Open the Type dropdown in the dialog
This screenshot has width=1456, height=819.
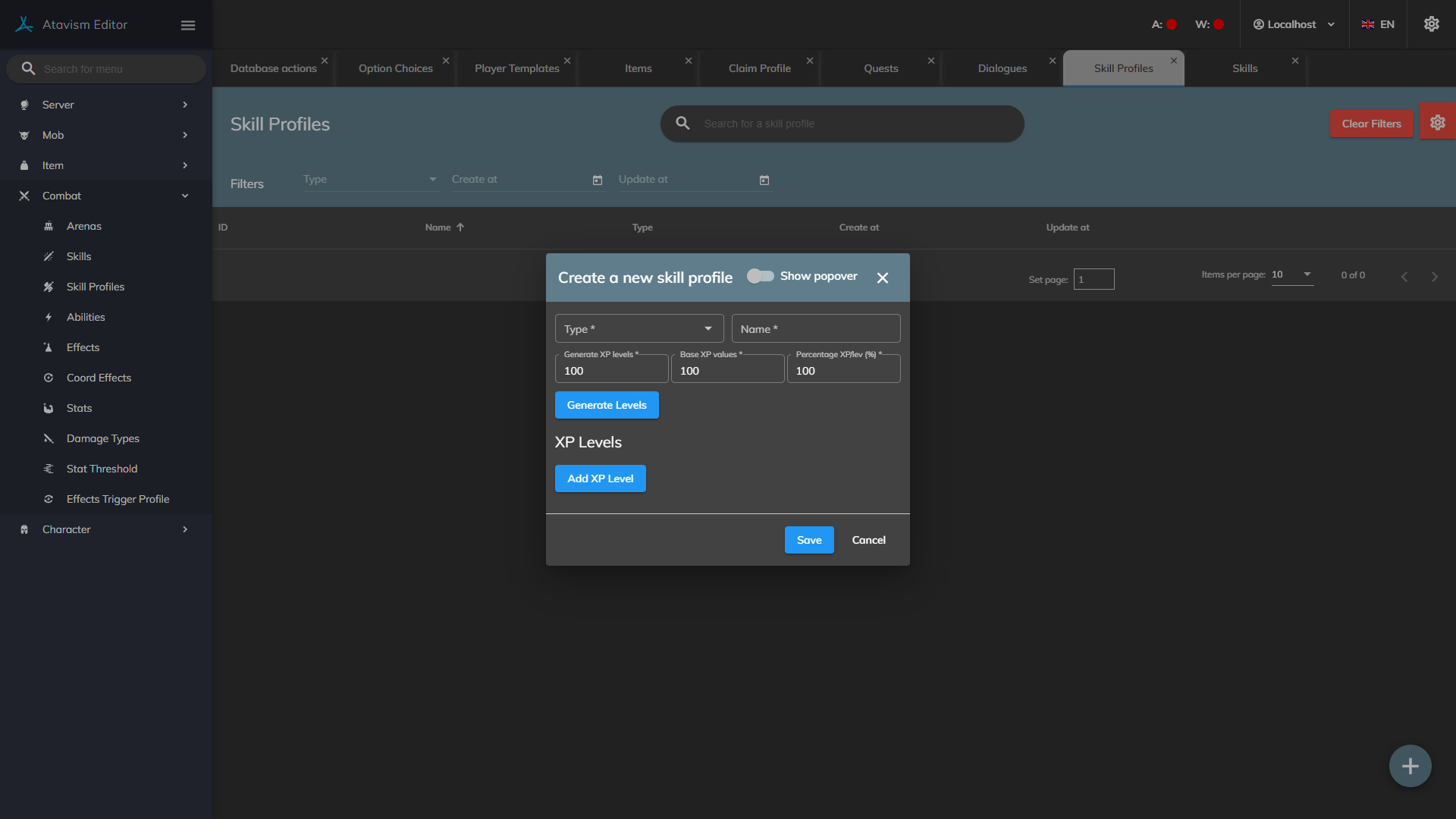(x=639, y=329)
